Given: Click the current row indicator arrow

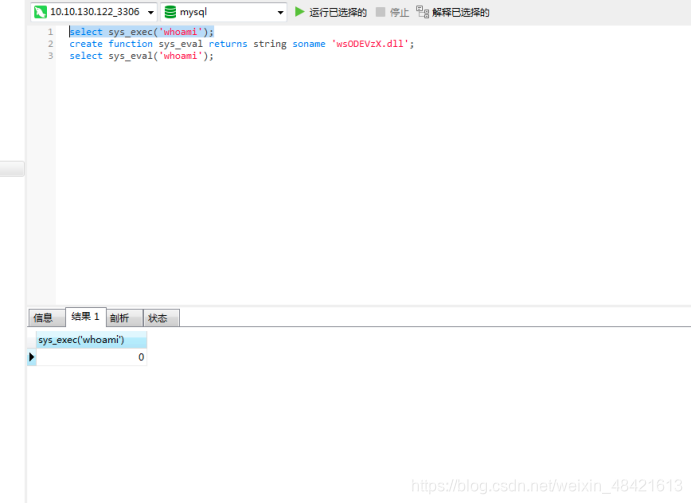Looking at the screenshot, I should pyautogui.click(x=32, y=357).
